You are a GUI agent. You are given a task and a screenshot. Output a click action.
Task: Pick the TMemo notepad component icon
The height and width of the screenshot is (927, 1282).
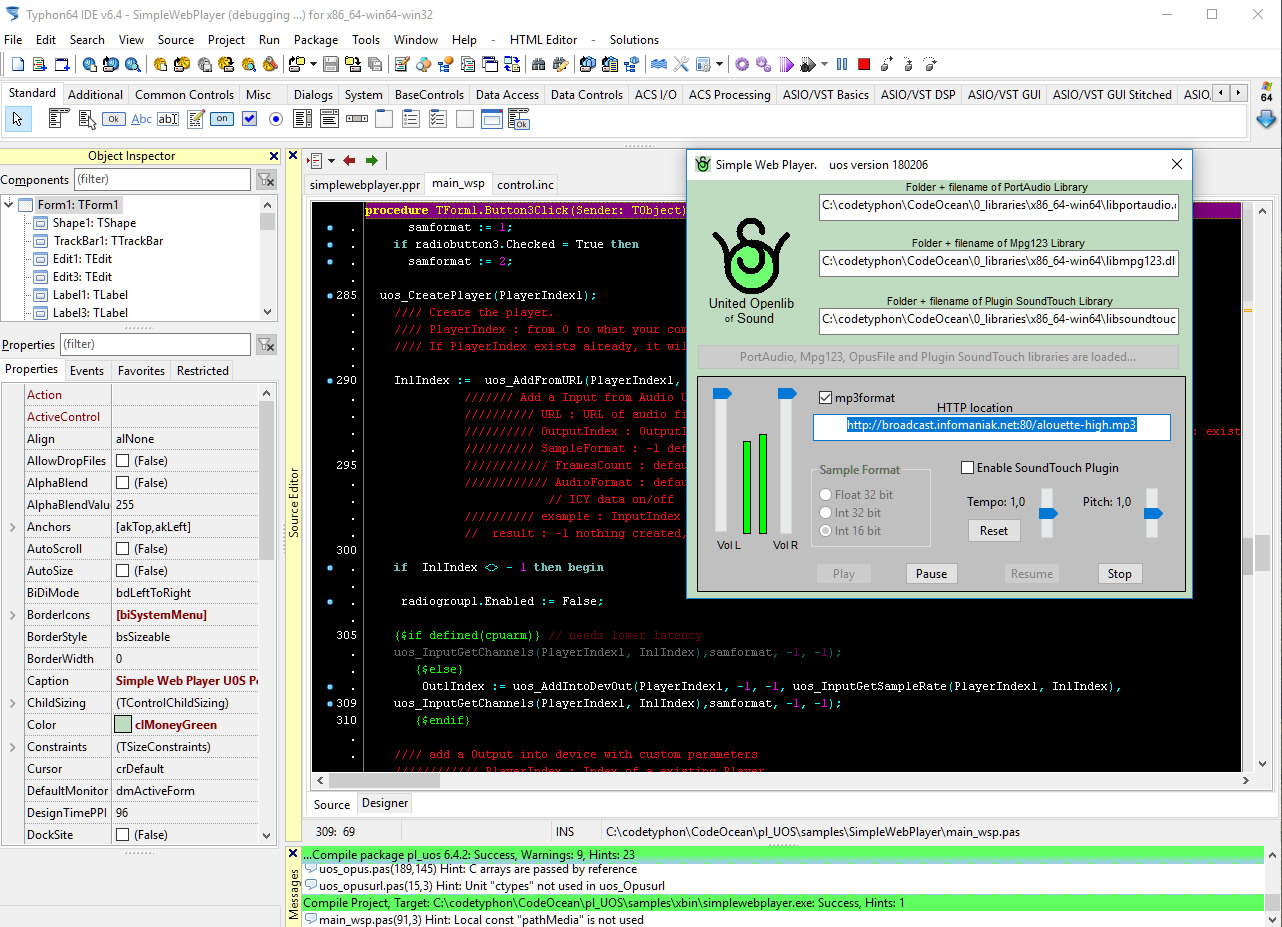click(x=196, y=119)
